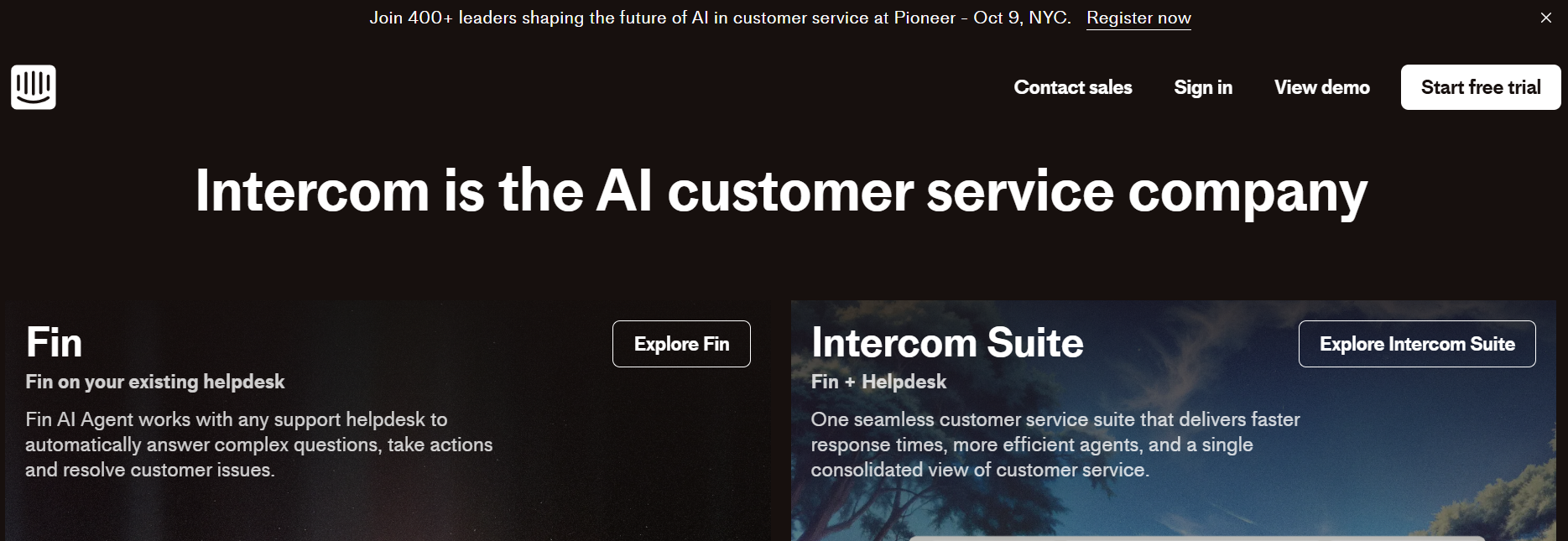Follow the Register now link

[1138, 18]
